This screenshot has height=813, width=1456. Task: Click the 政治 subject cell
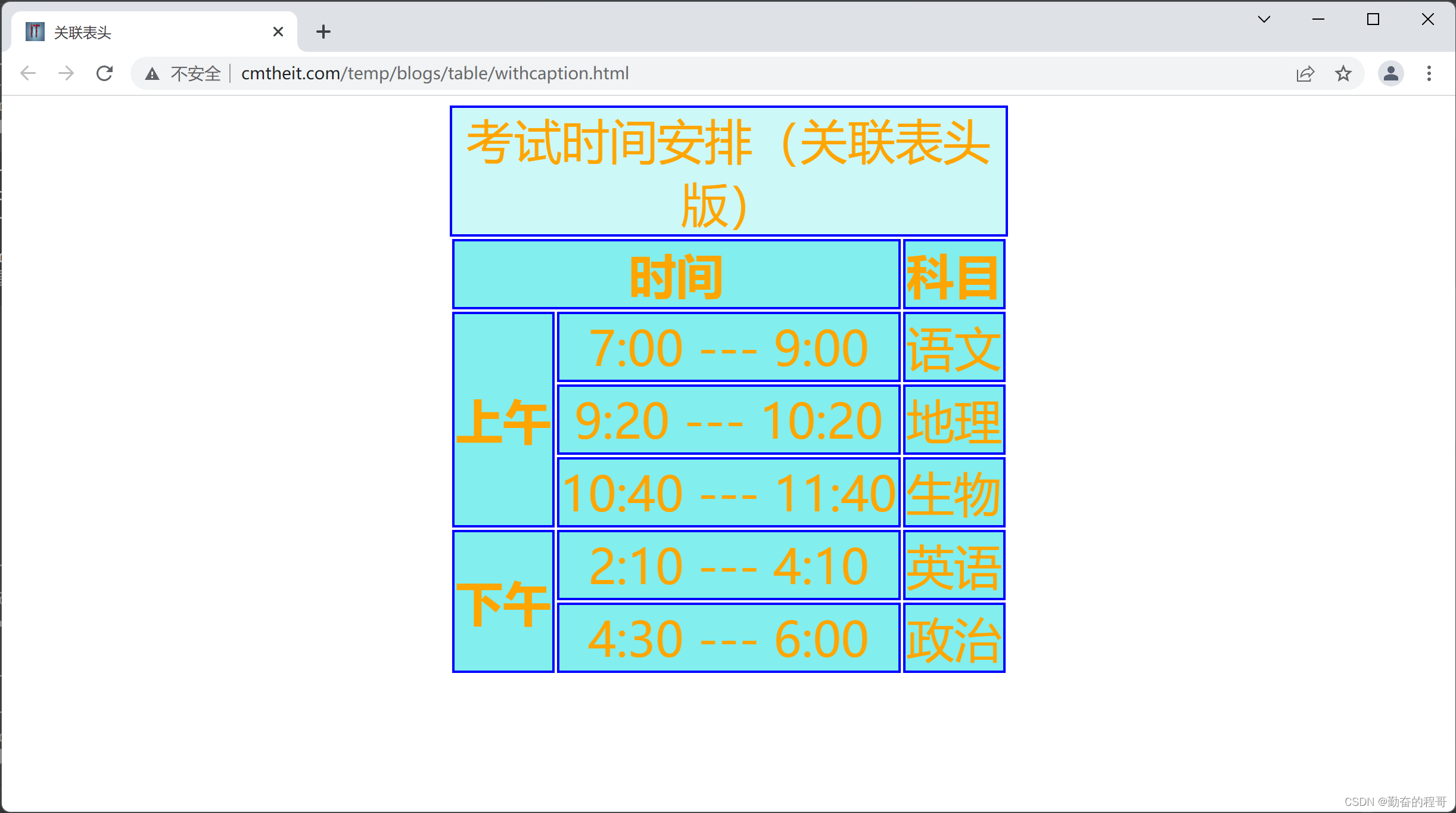click(x=954, y=638)
